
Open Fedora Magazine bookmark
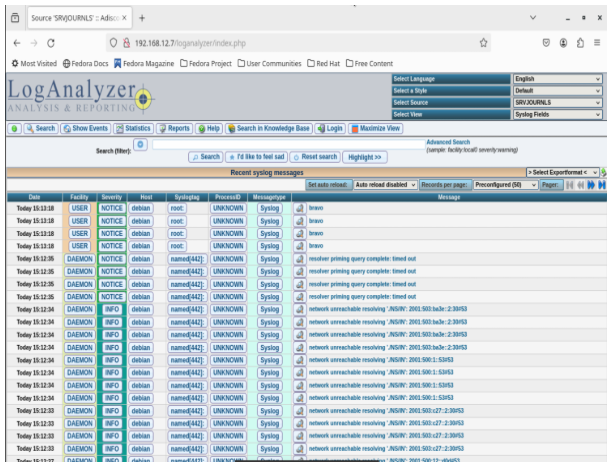click(144, 63)
